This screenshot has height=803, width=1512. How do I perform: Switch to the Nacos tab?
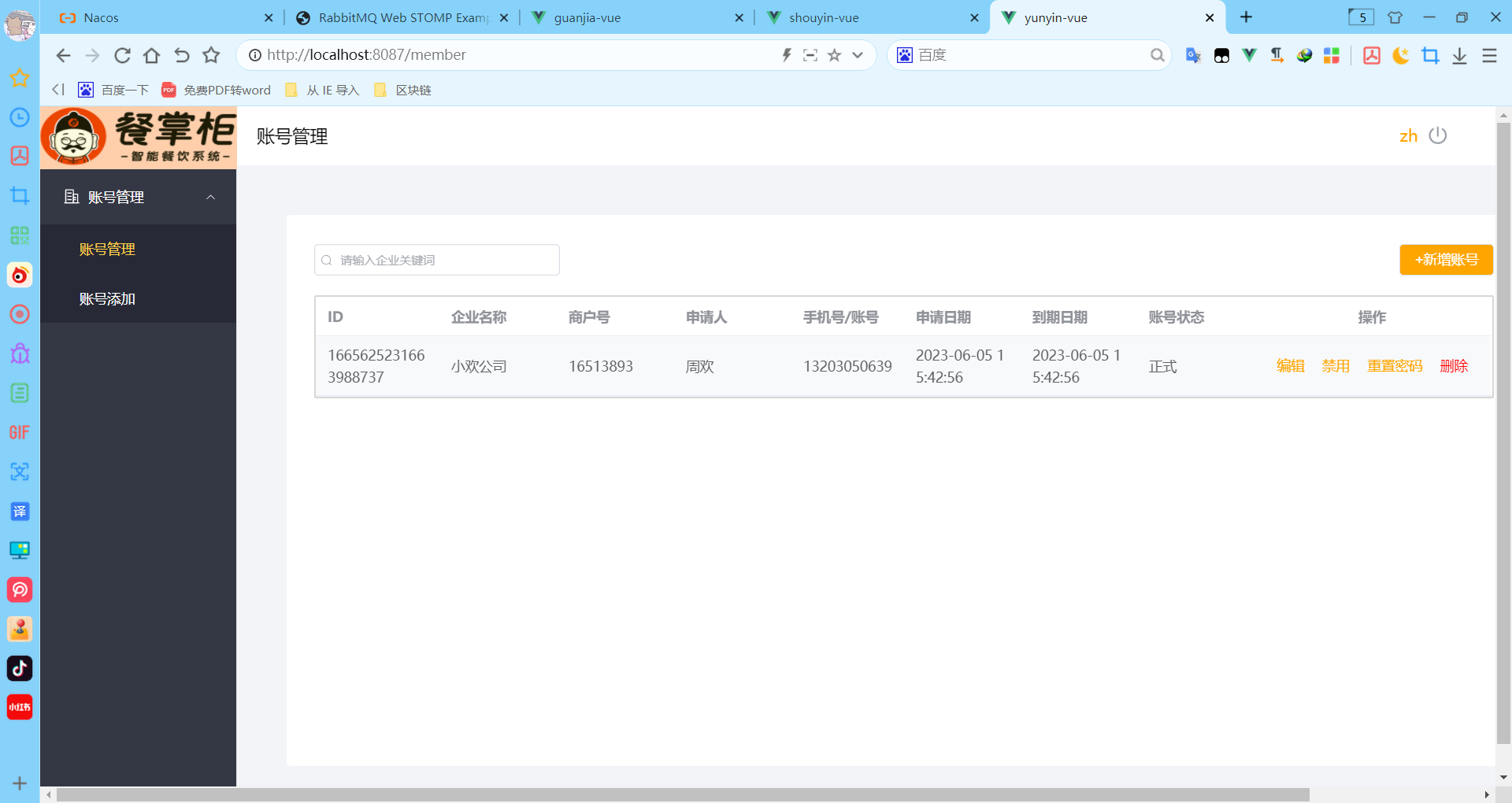click(x=165, y=17)
